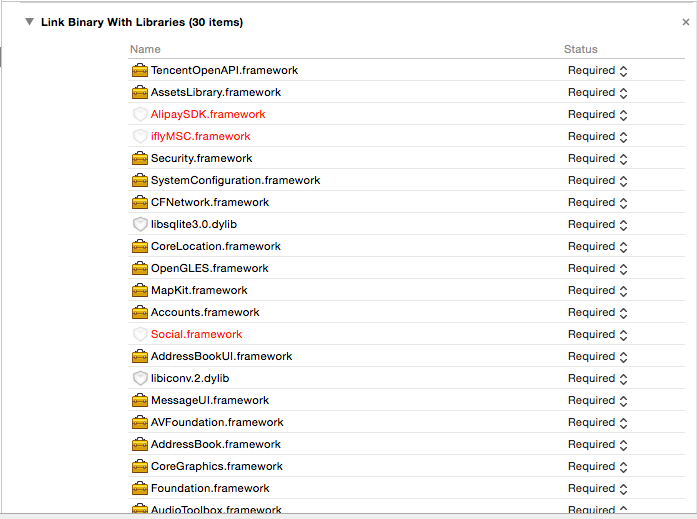Screen dimensions: 697x519
Task: Open Status popup for MessageUI.framework
Action: [597, 401]
